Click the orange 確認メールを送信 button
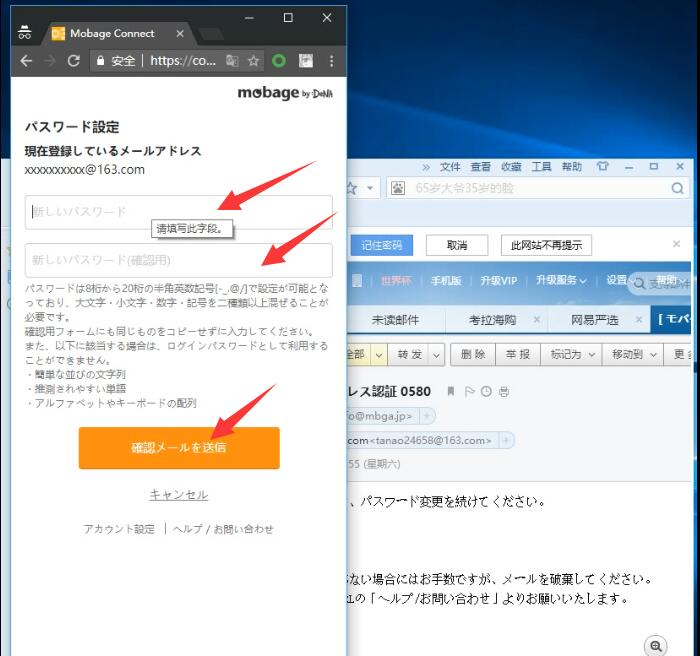Viewport: 700px width, 656px height. point(179,448)
